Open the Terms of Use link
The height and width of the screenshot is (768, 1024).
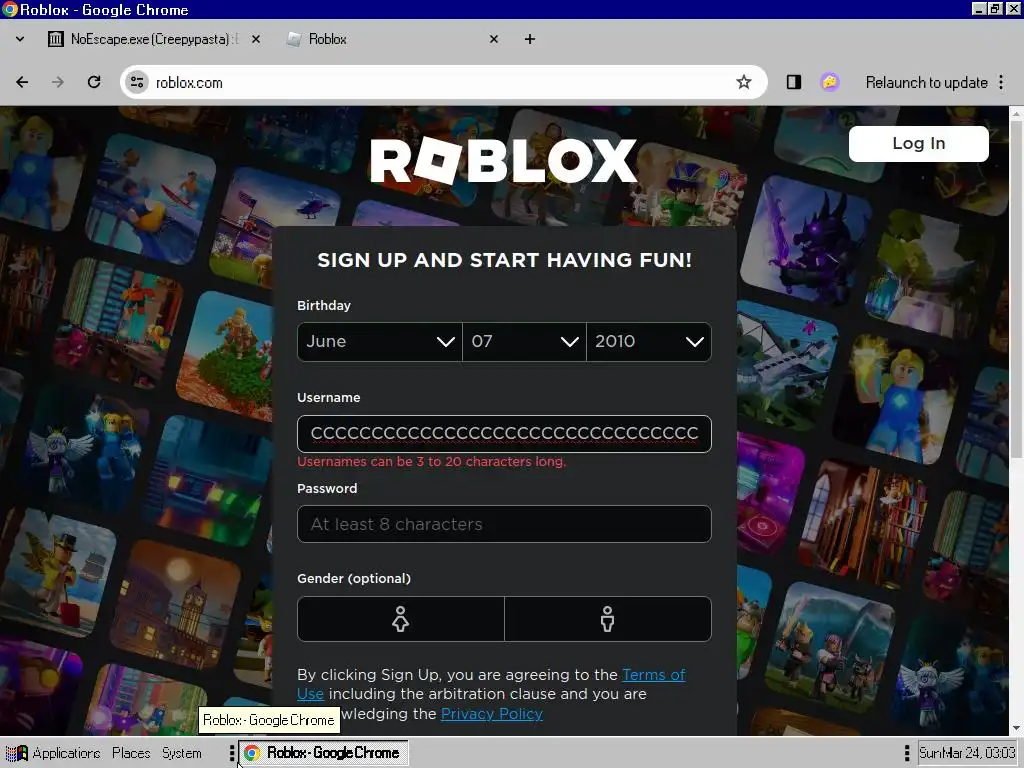(653, 675)
